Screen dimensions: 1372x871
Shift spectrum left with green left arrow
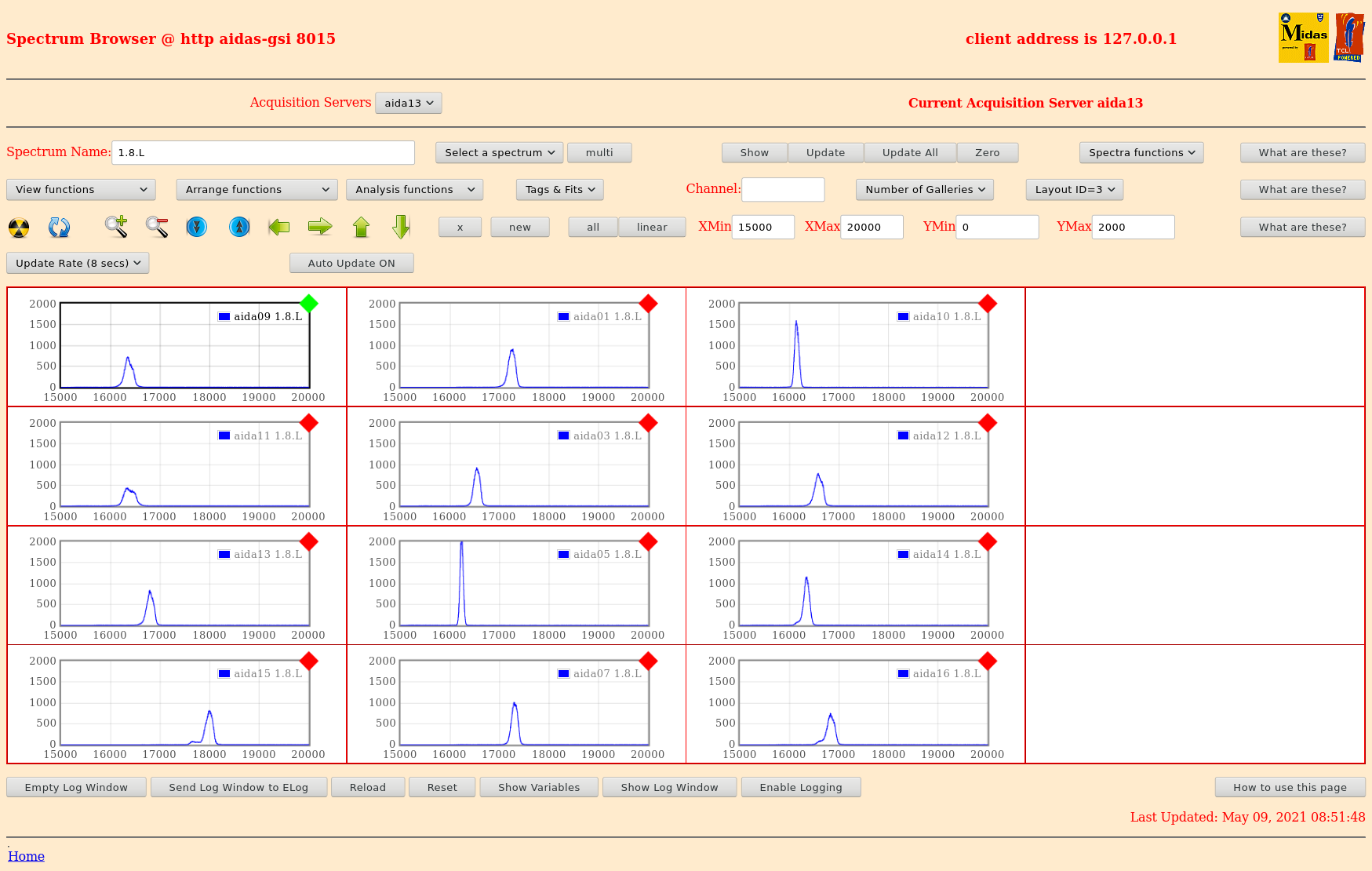[279, 228]
